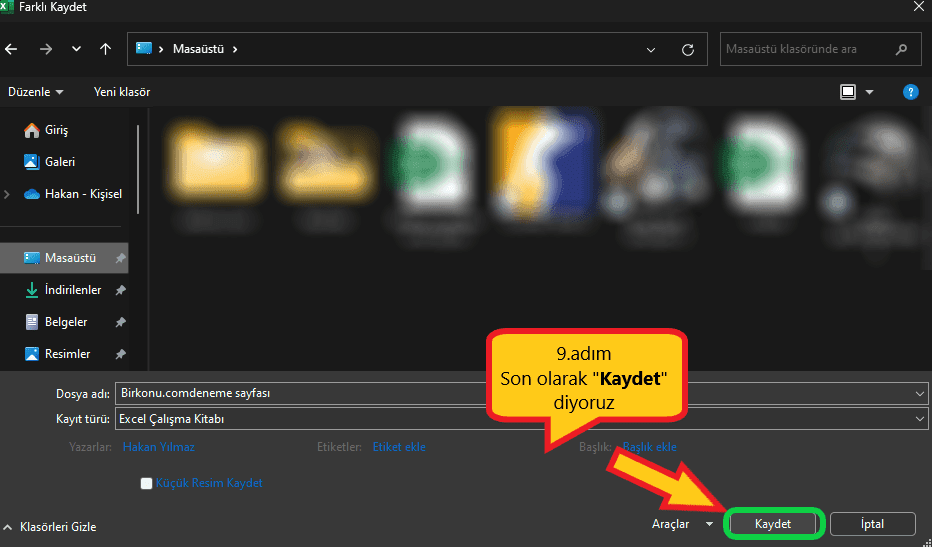Click the blue help question mark icon
Viewport: 932px width, 547px height.
point(910,92)
